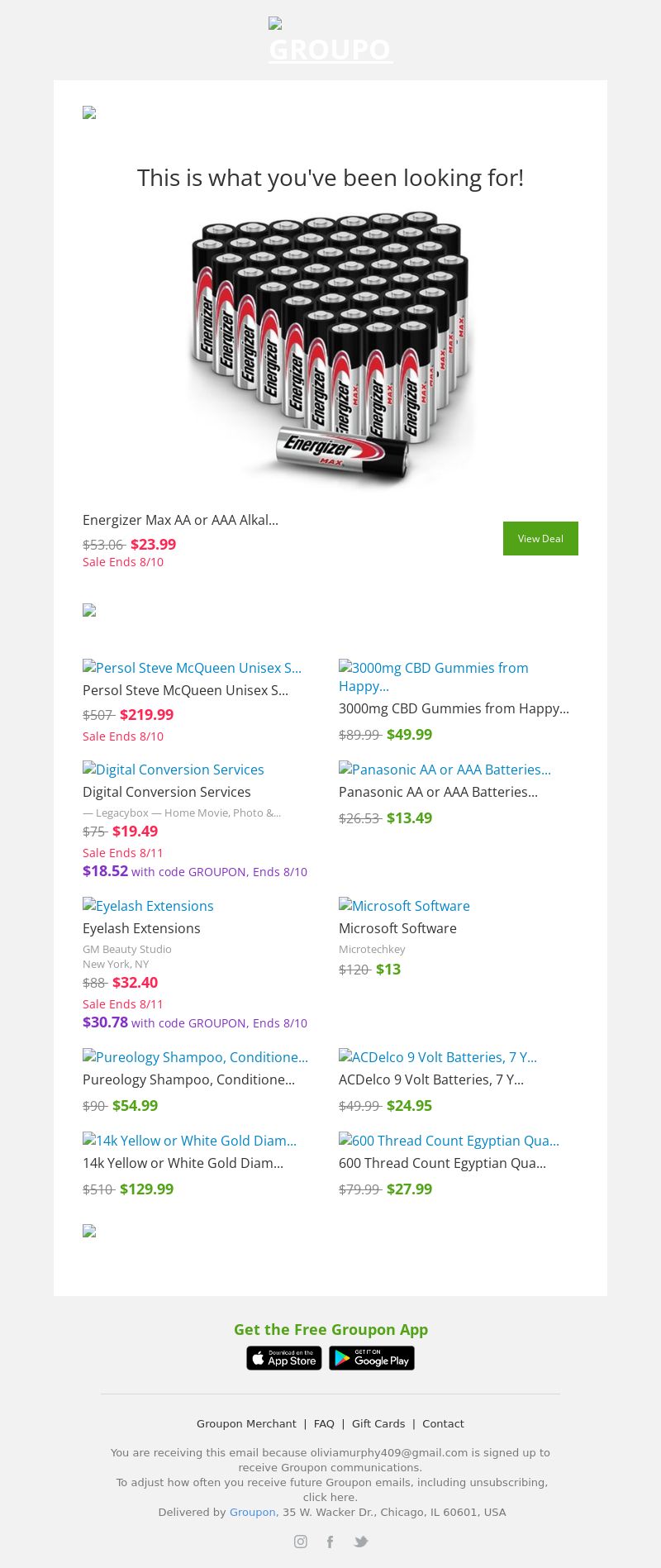
Task: Open the FAQ footer link
Action: (324, 1423)
